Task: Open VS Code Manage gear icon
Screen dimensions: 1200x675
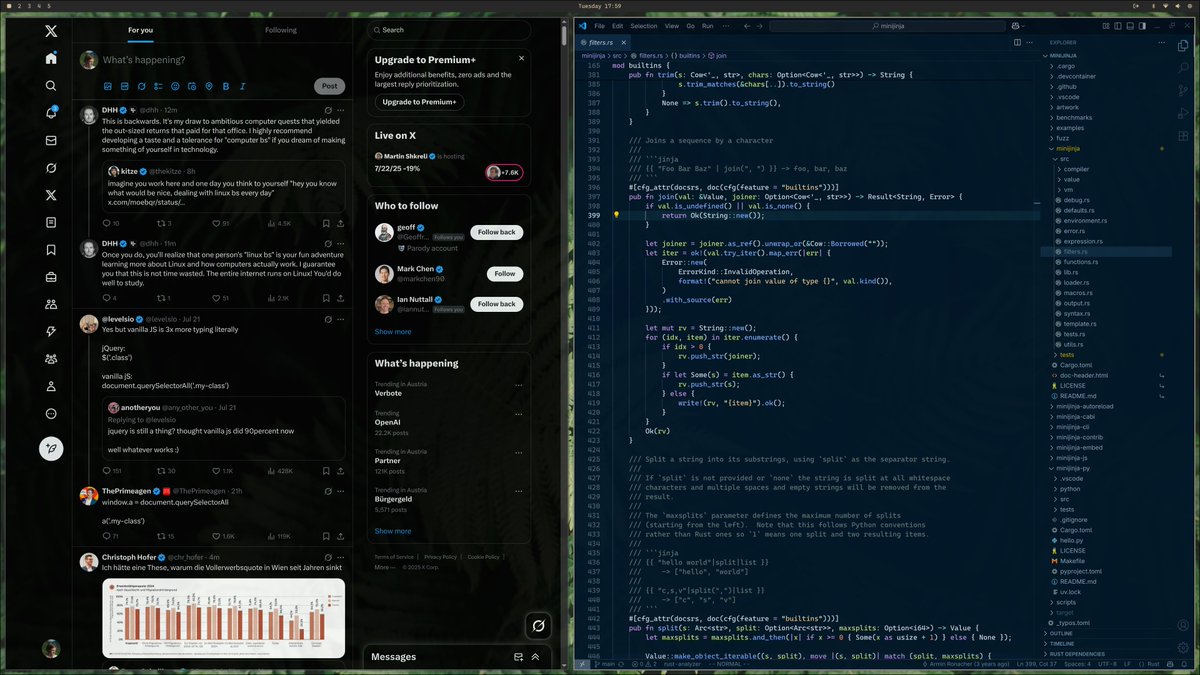Action: pyautogui.click(x=1185, y=646)
